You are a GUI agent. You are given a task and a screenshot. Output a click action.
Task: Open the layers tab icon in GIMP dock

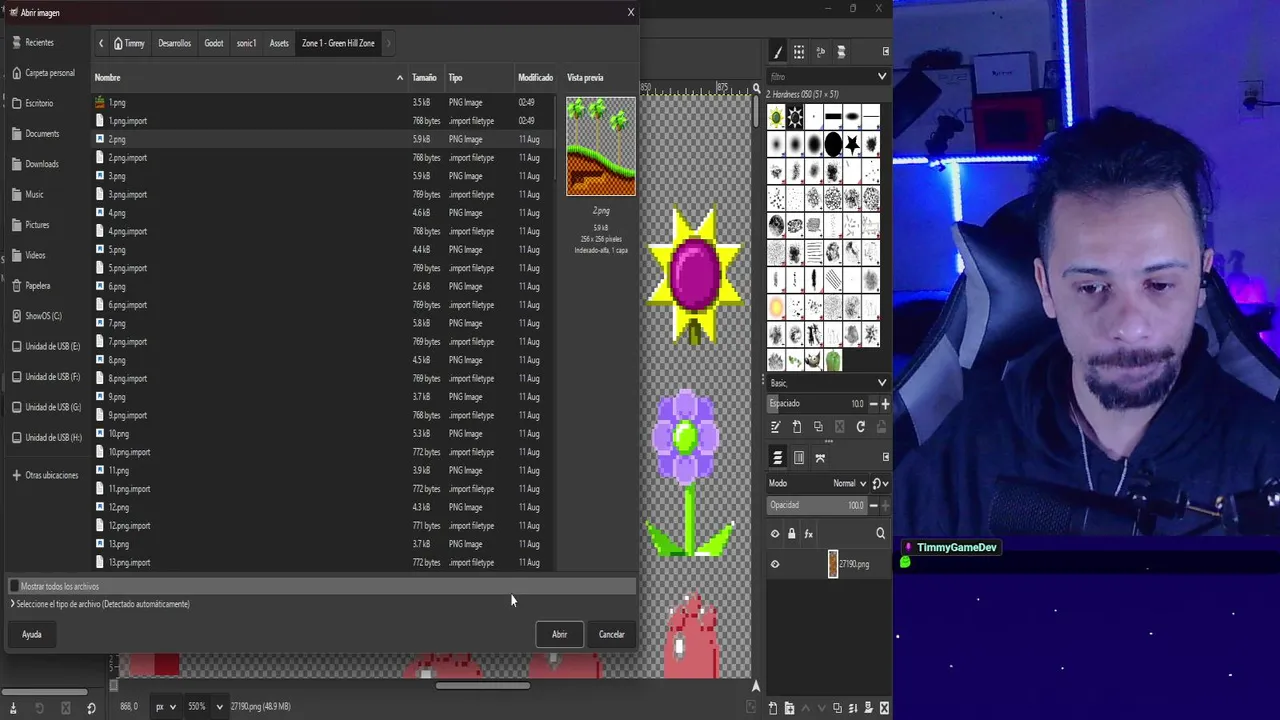point(777,458)
